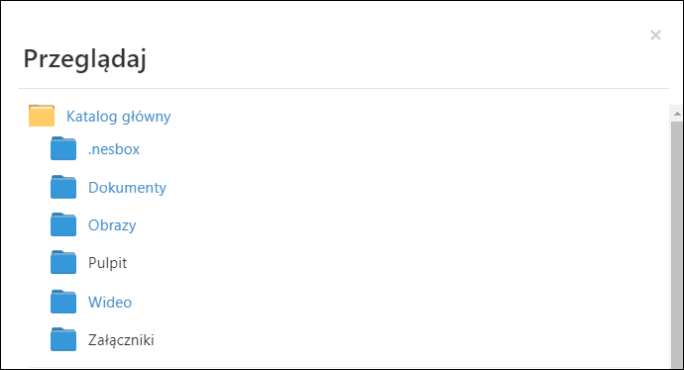
Task: Choose the Załączniki folder label
Action: [121, 340]
